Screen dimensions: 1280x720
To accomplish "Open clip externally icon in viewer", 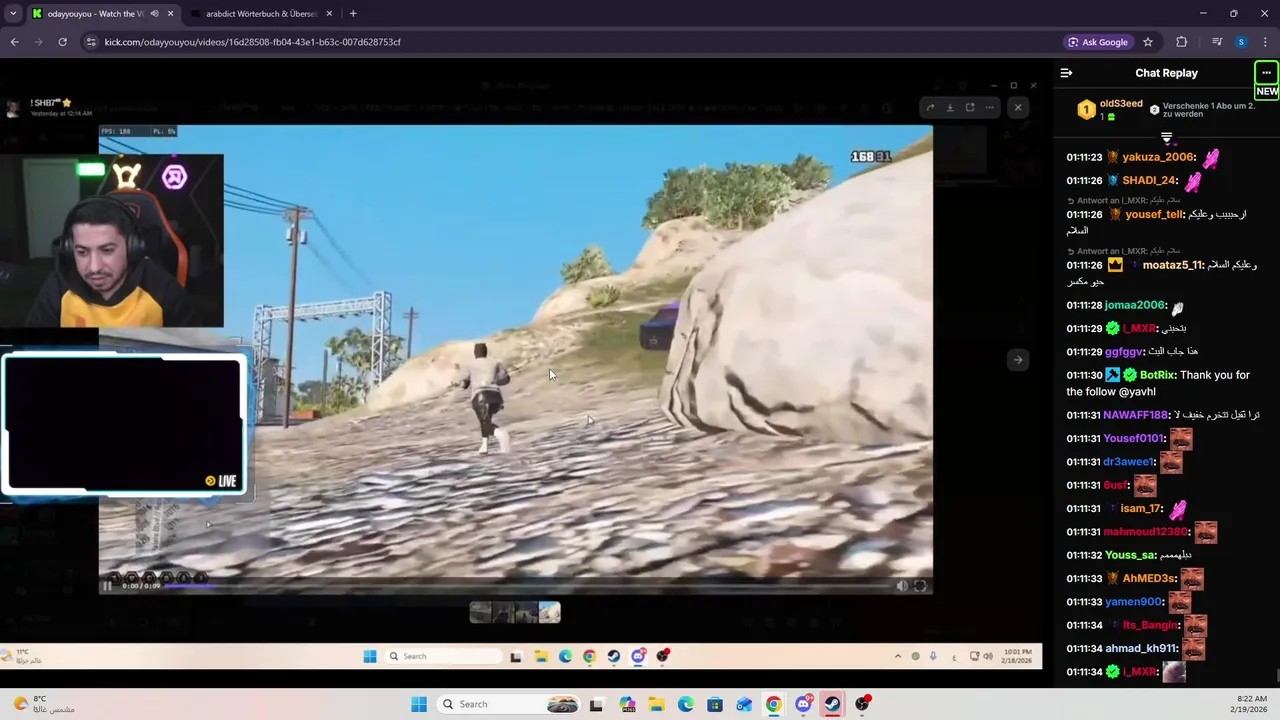I will point(970,107).
